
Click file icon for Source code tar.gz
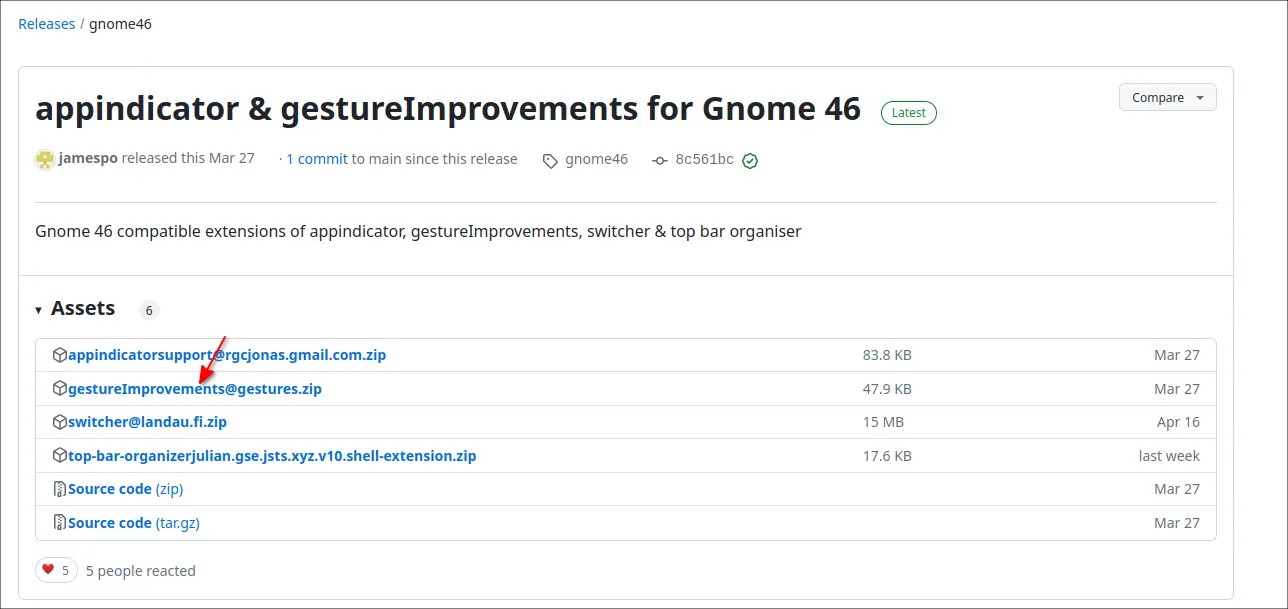[60, 523]
